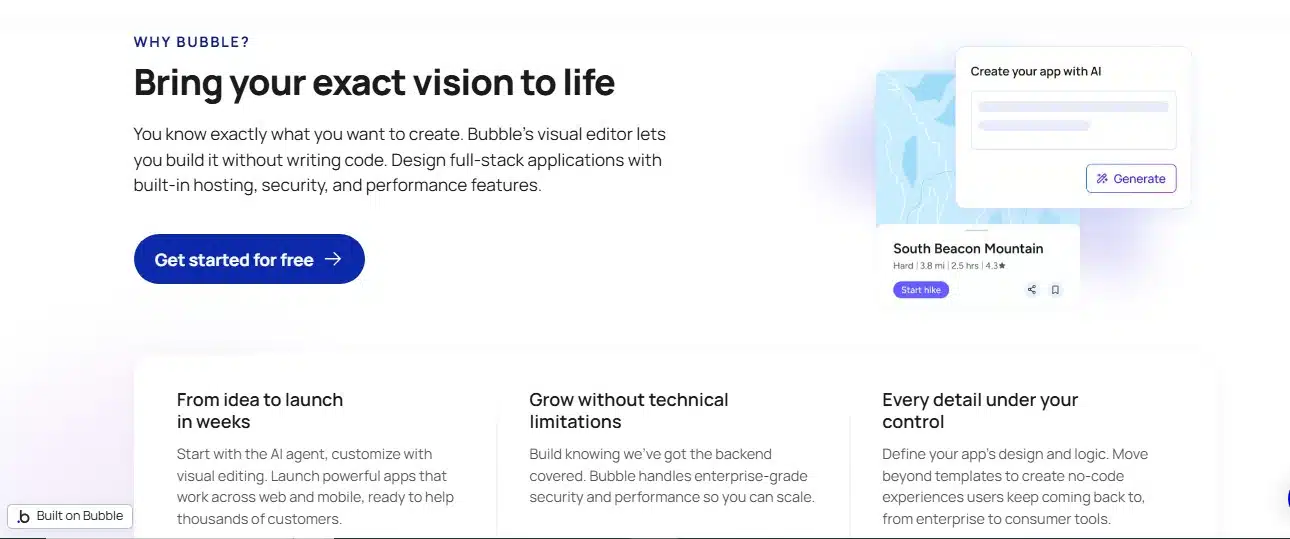Click the magic wand icon in Generate
1290x539 pixels.
click(1102, 179)
